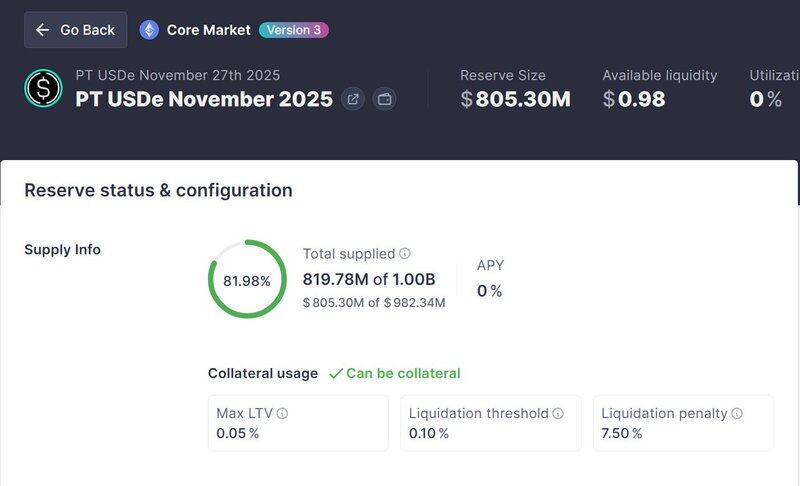Viewport: 800px width, 486px height.
Task: Click the PT USDe November 27th 2025 subtitle
Action: (178, 75)
